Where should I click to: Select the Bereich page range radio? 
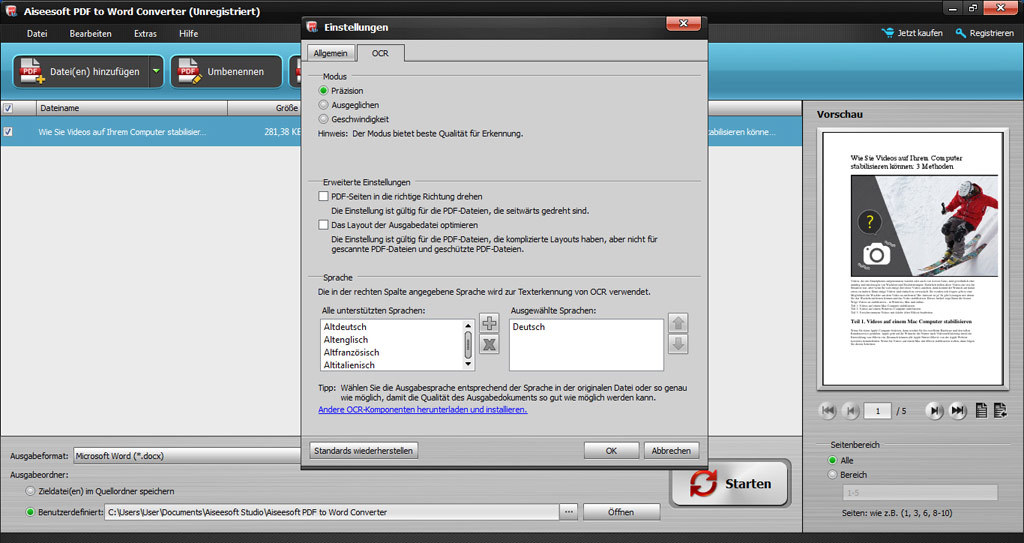click(x=832, y=474)
